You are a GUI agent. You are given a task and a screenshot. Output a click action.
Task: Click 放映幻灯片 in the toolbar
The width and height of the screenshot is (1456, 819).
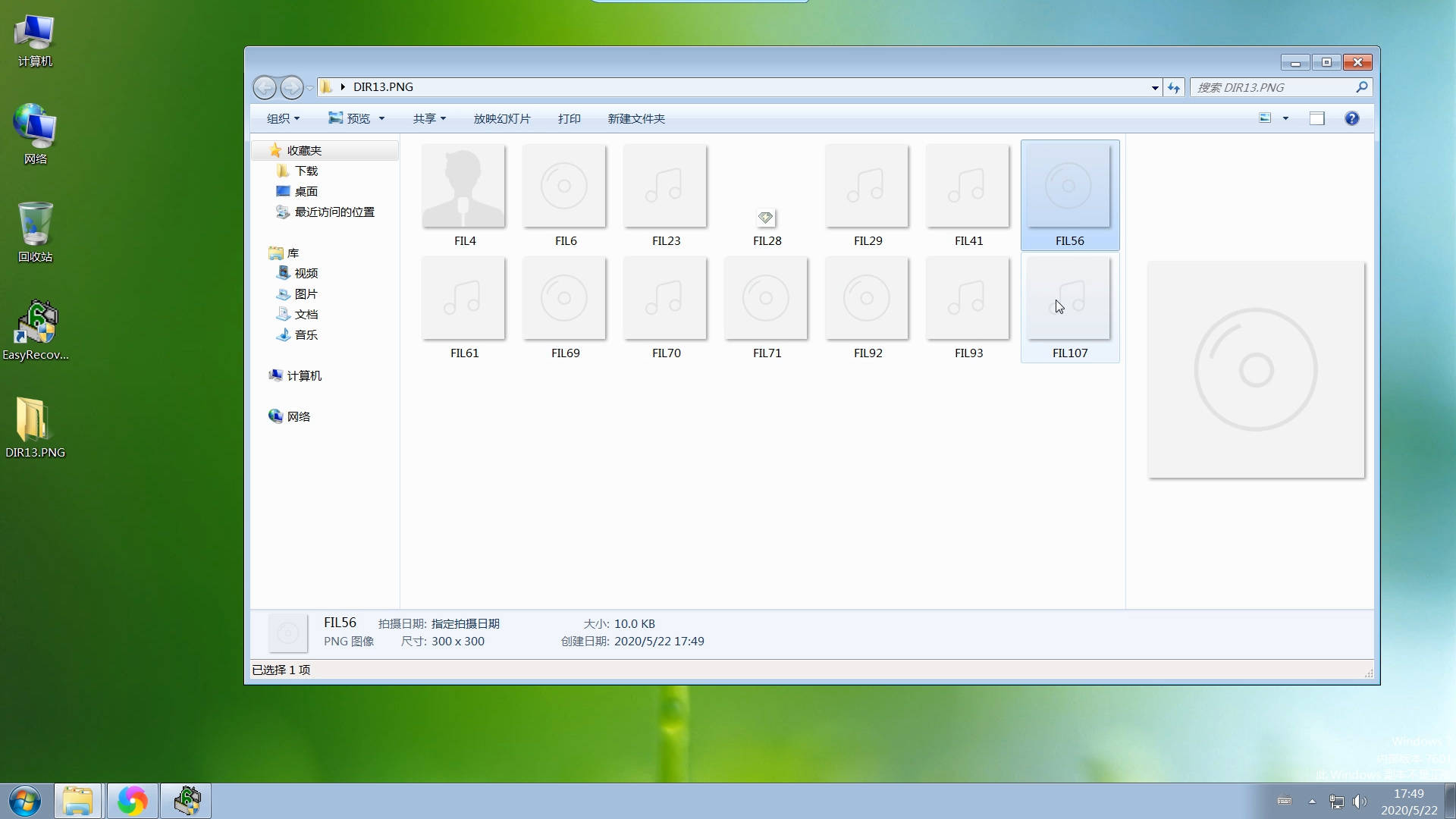click(x=502, y=118)
